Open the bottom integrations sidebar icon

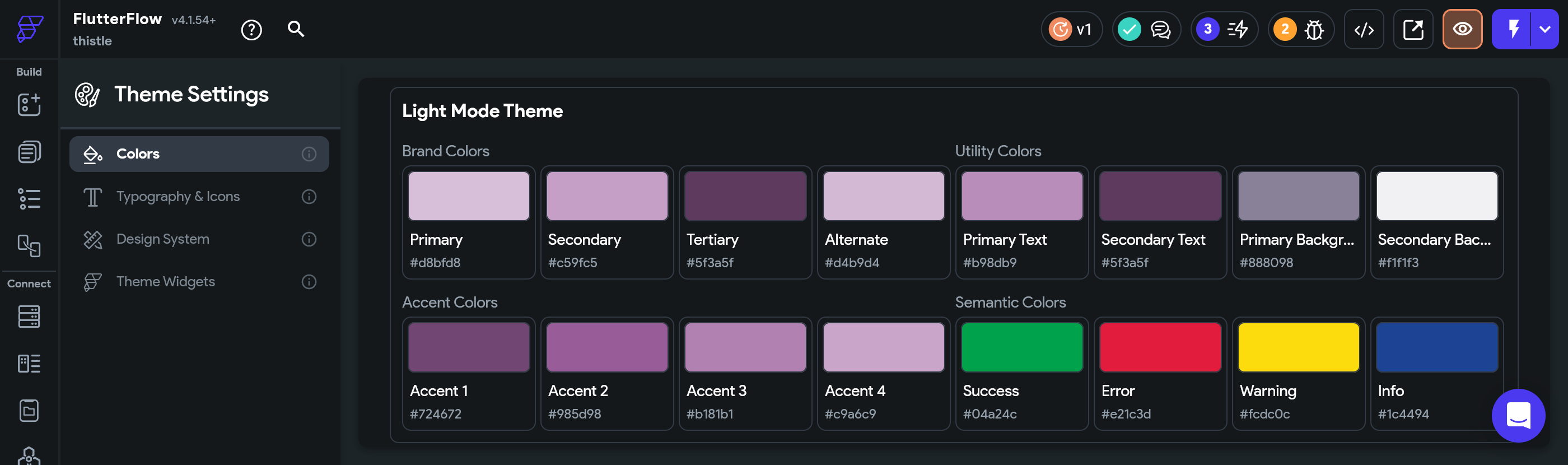(29, 455)
